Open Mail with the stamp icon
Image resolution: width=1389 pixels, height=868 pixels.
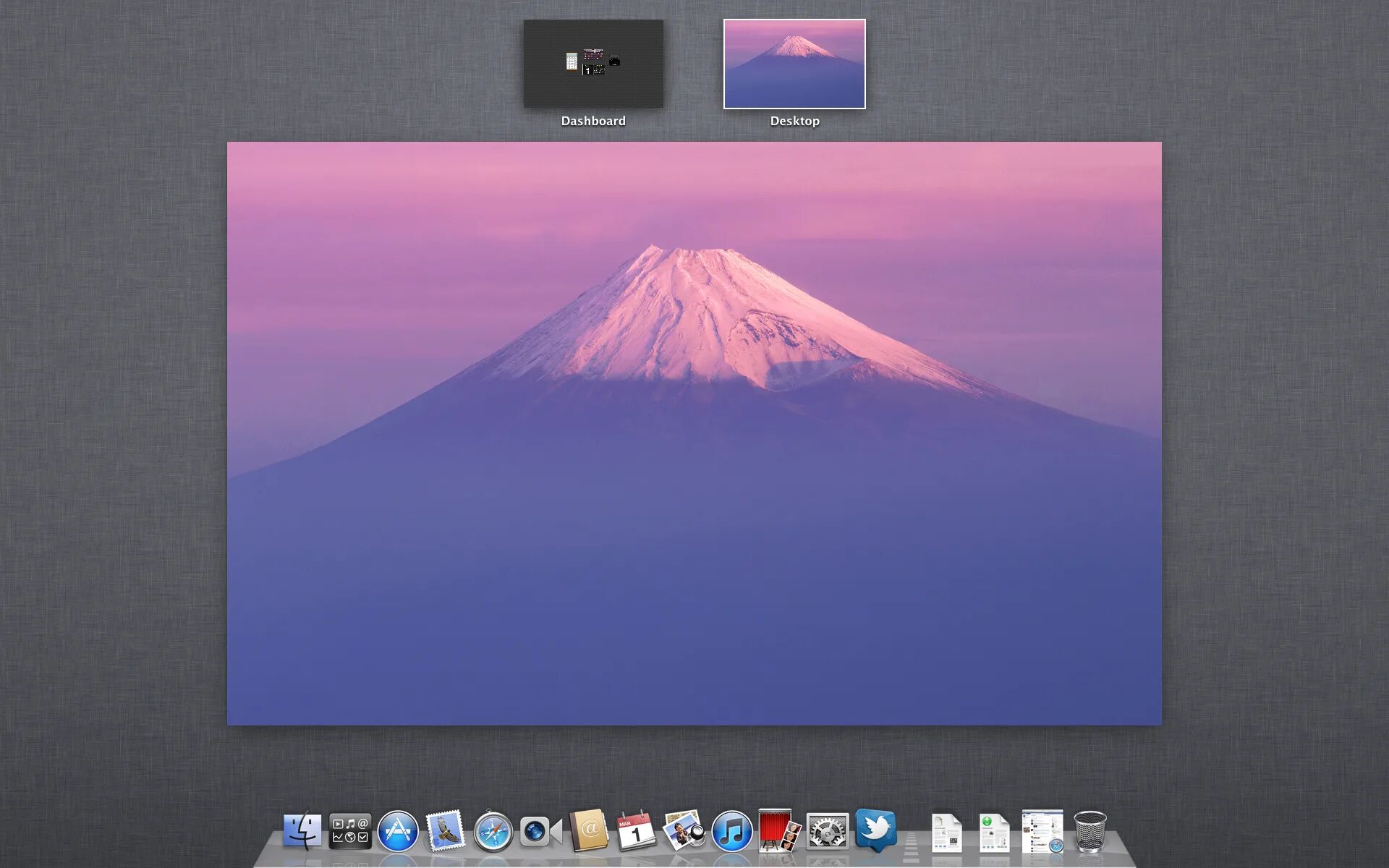tap(445, 831)
